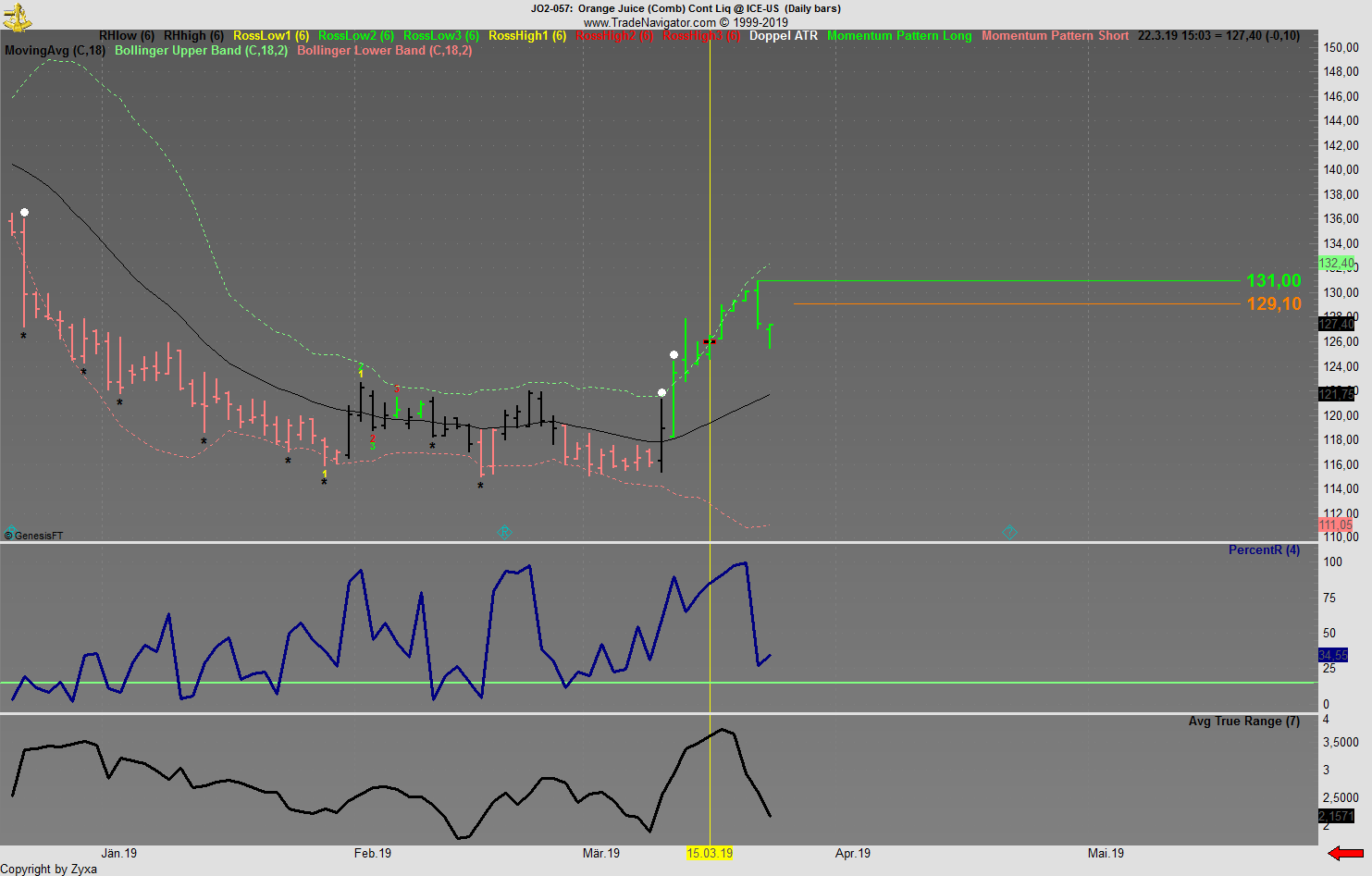Click the orange 129,10 price level label

pos(1274,304)
